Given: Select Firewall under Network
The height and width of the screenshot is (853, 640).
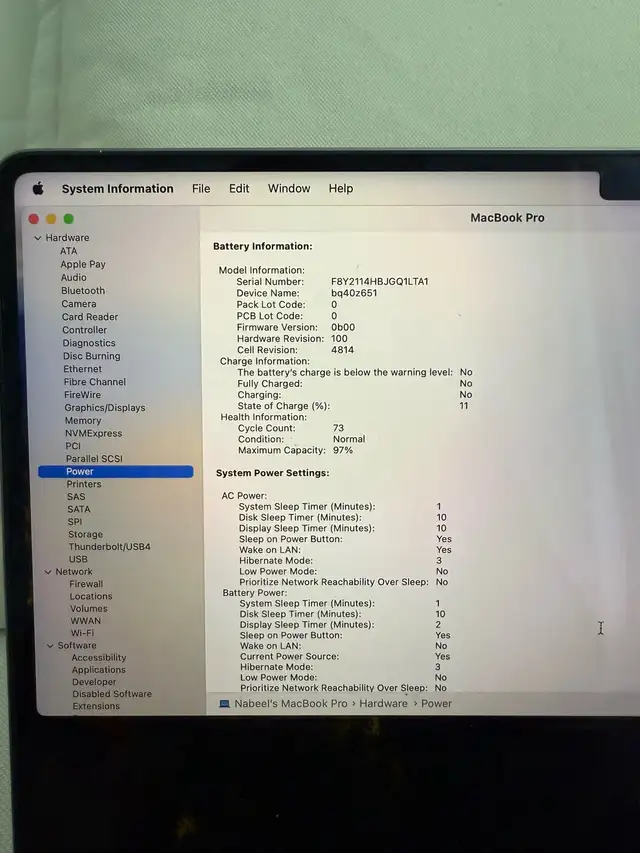Looking at the screenshot, I should (86, 584).
